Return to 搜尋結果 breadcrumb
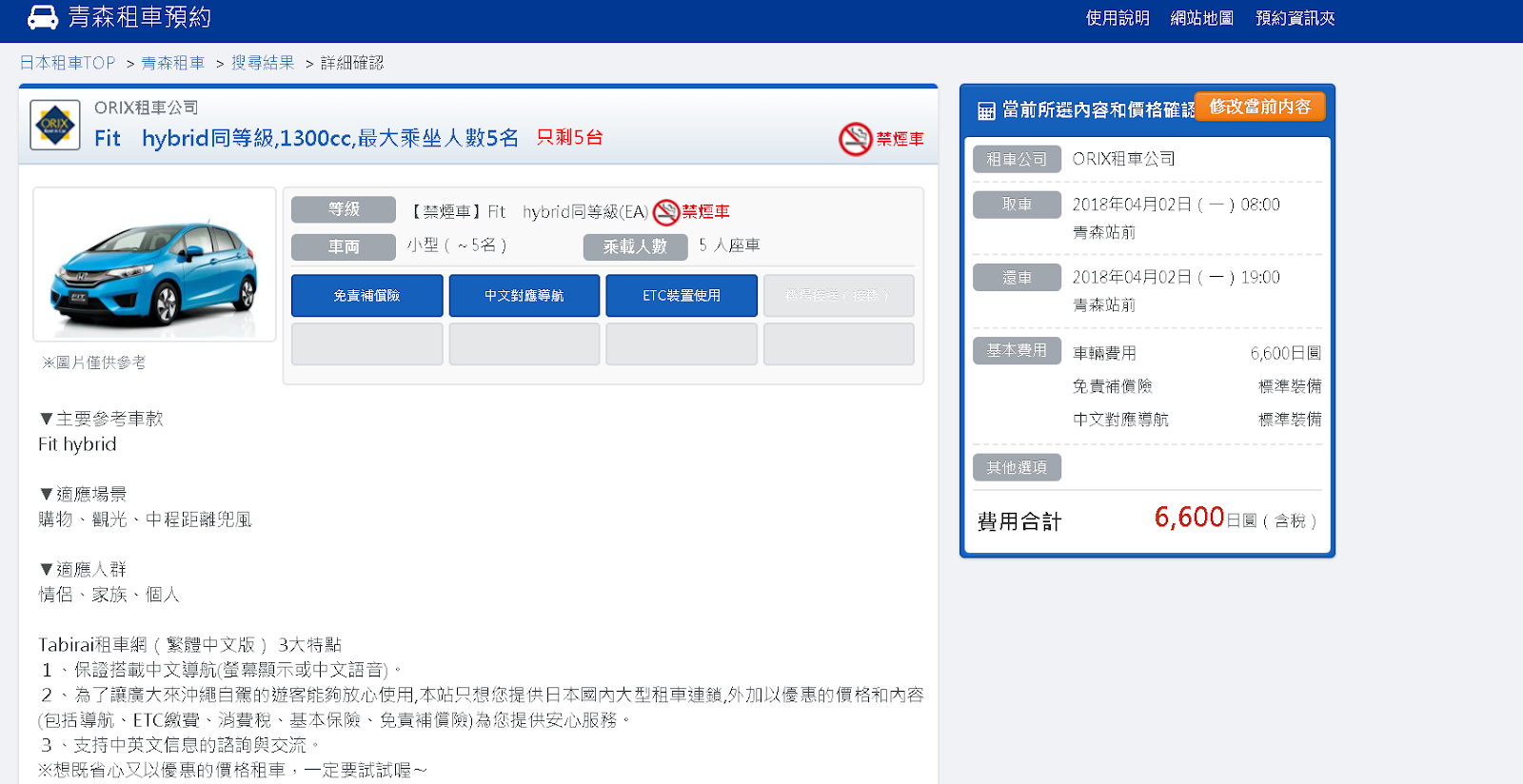 [263, 63]
